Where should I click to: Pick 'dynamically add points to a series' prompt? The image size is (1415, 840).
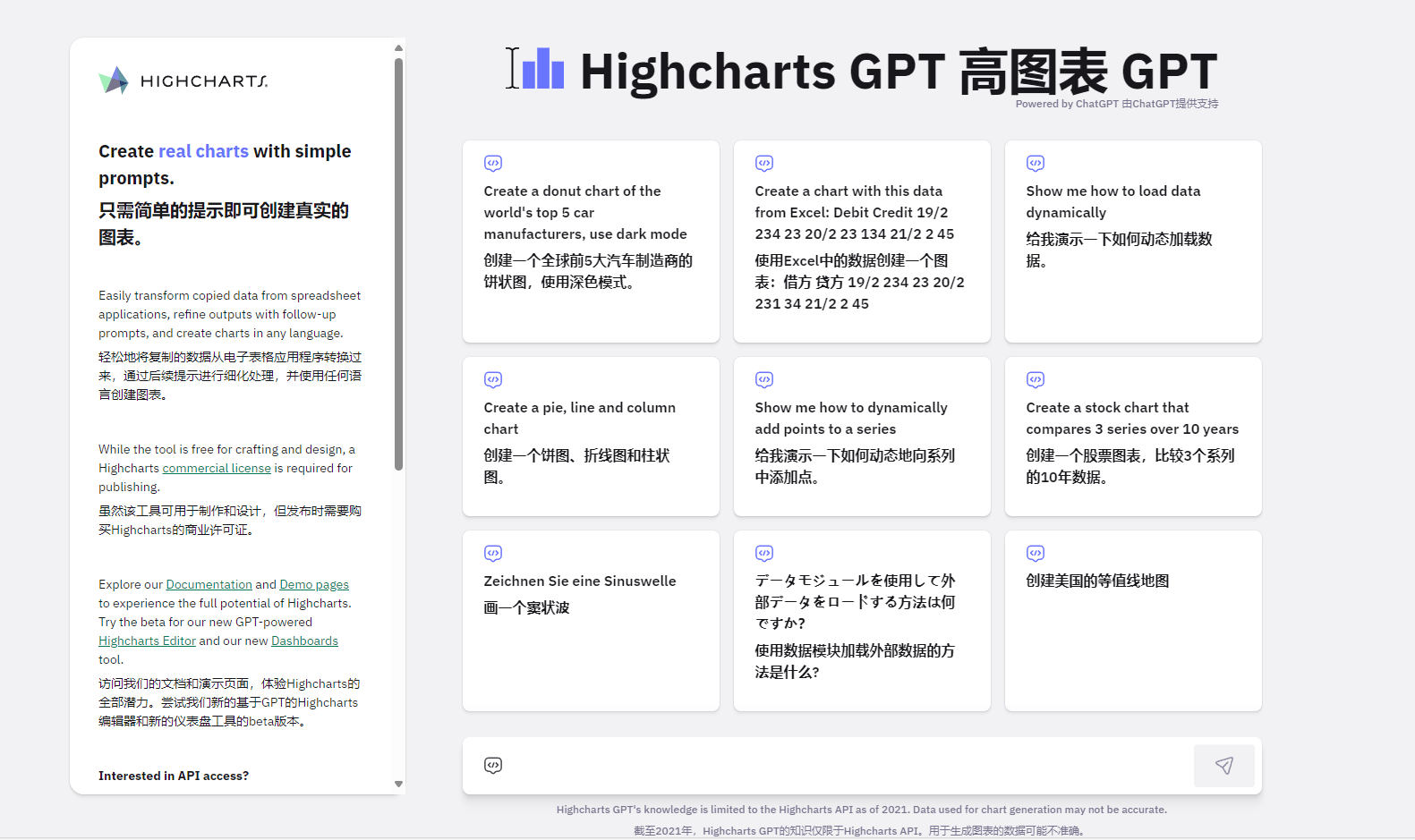point(862,437)
